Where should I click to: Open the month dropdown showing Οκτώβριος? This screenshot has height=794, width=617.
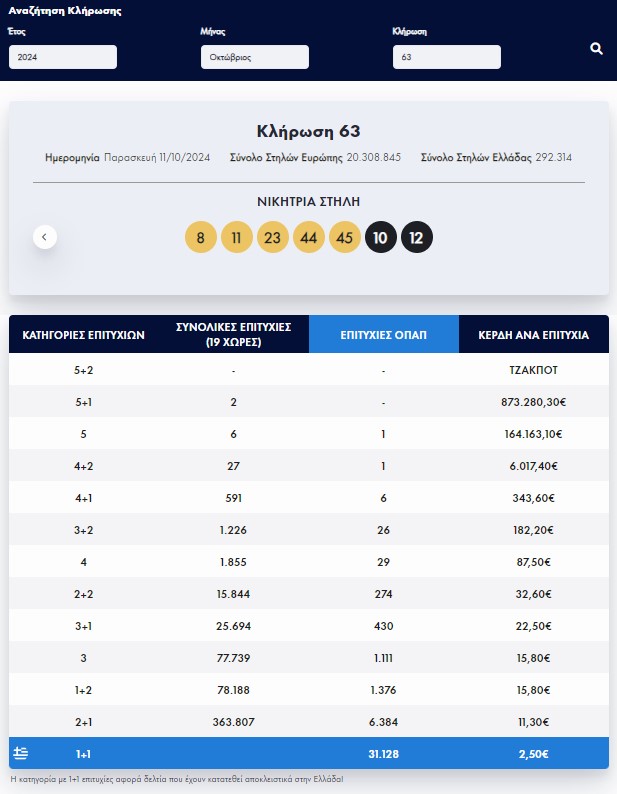(255, 57)
